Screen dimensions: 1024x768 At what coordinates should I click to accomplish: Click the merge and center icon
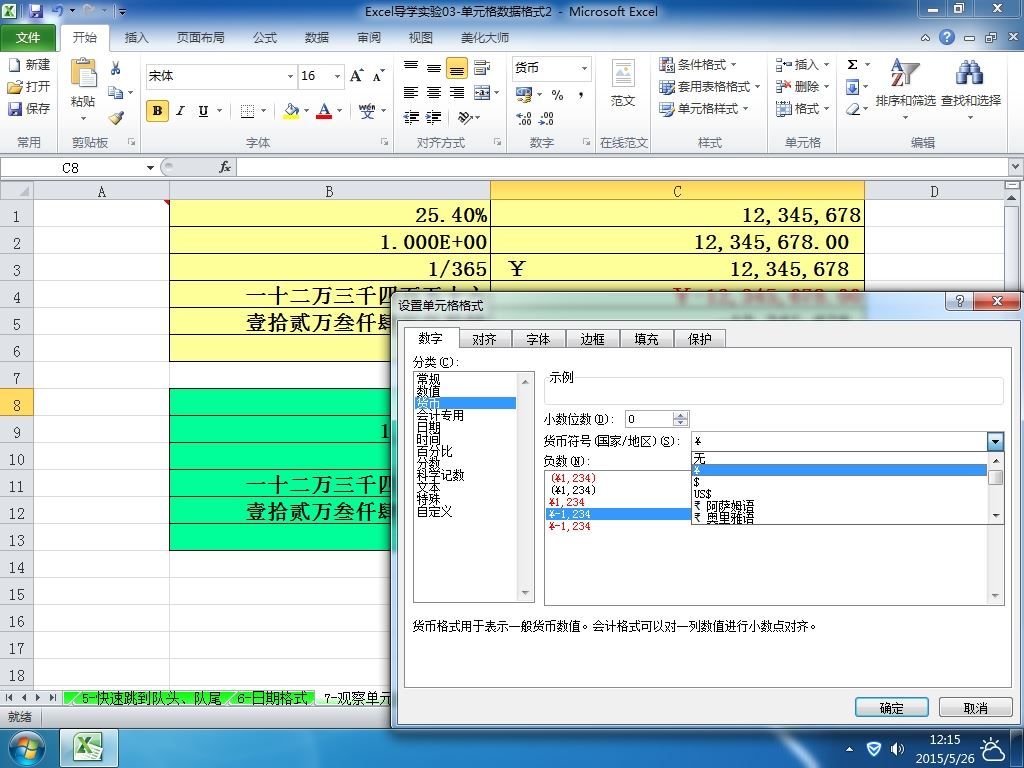[x=482, y=93]
